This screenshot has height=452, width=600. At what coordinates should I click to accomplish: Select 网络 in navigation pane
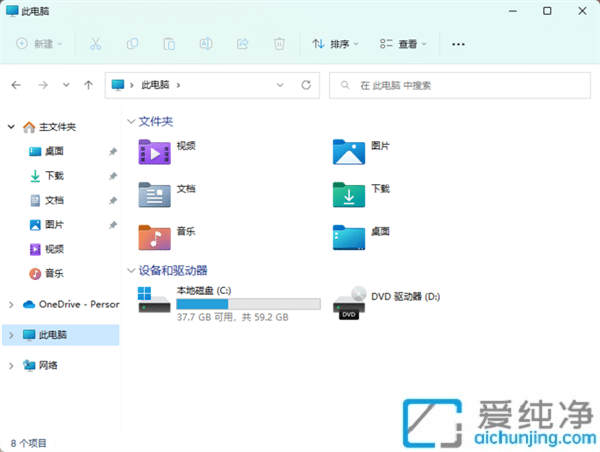pyautogui.click(x=40, y=365)
